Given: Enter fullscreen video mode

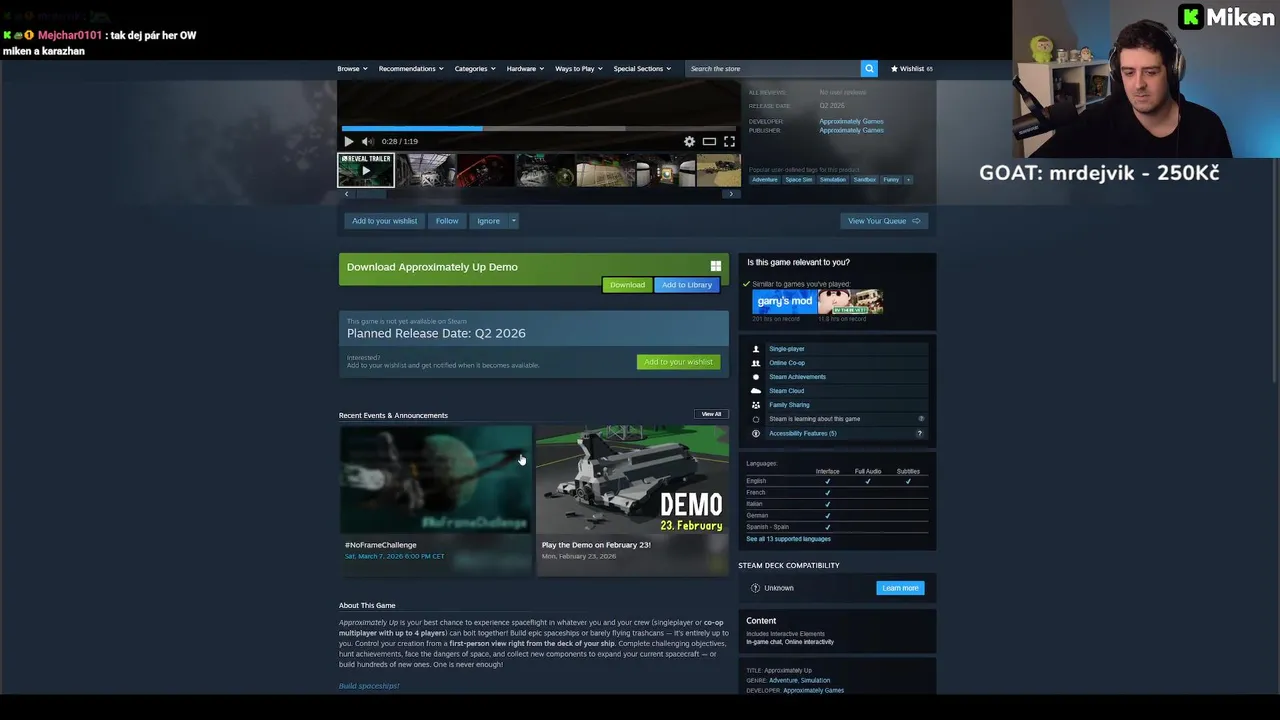Looking at the screenshot, I should [729, 142].
